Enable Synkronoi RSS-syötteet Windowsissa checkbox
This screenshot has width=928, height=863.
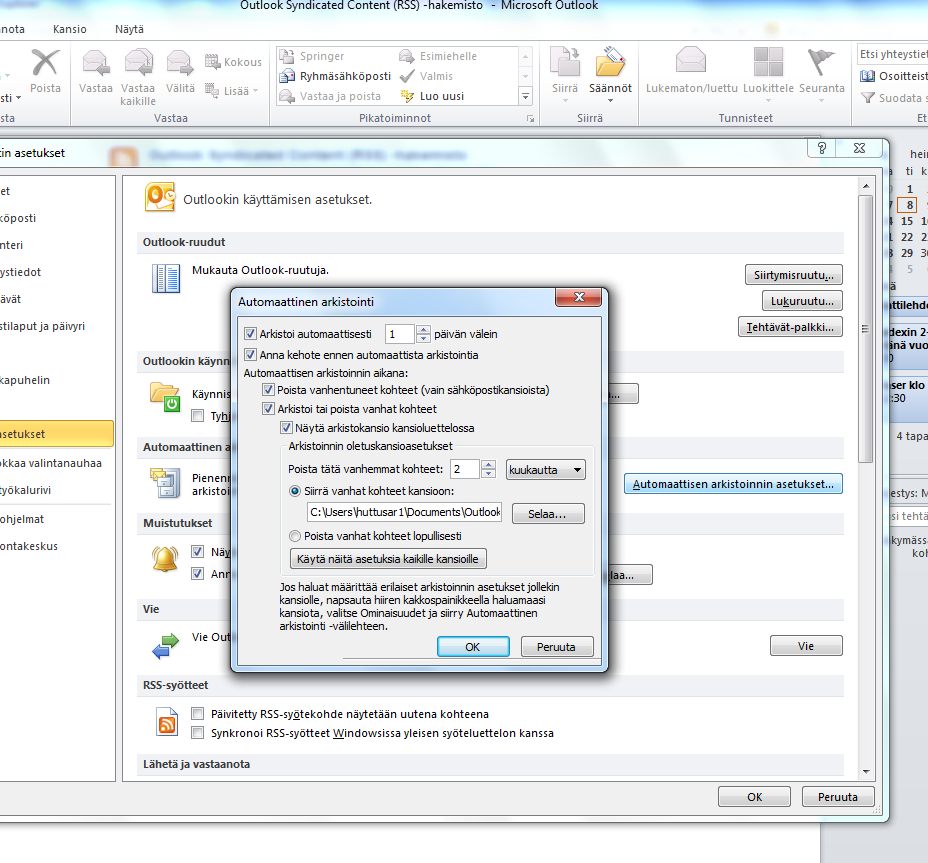(198, 733)
